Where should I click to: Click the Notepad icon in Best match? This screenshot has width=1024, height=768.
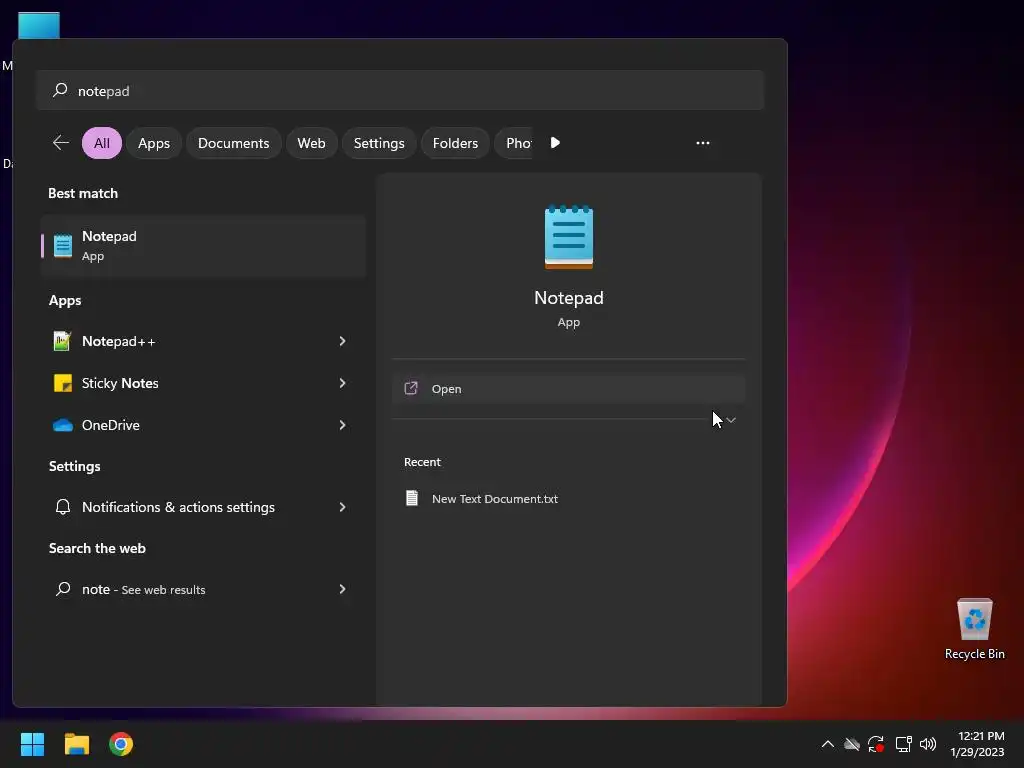coord(63,246)
